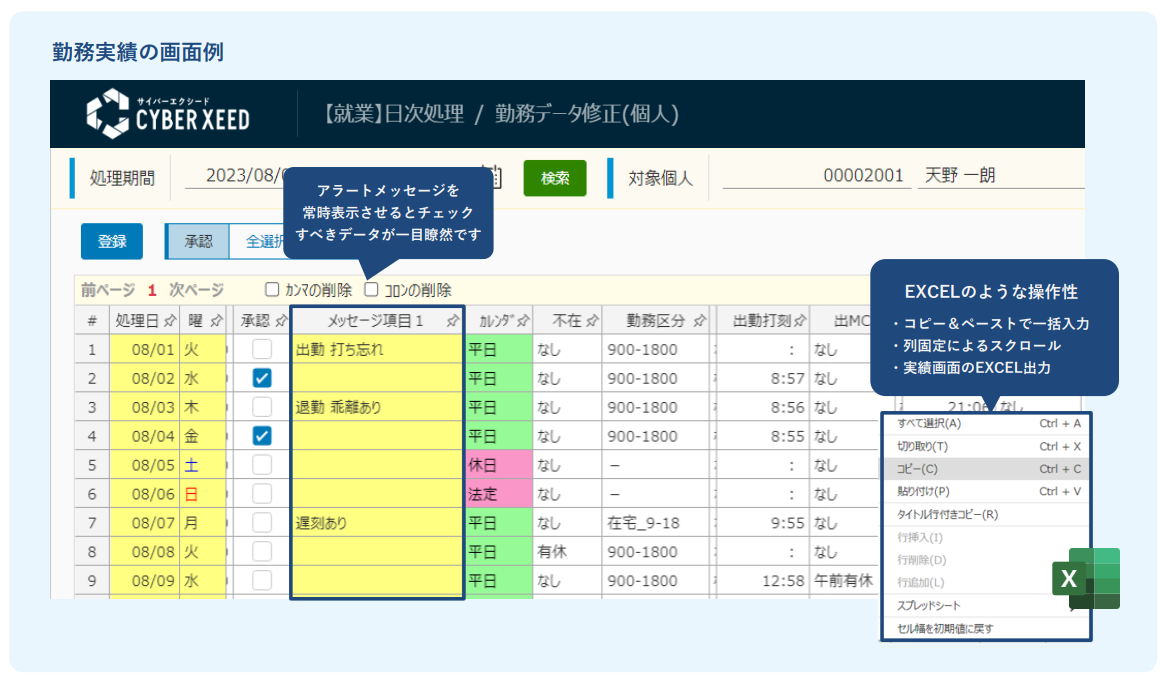Pin the 承認 column header
Image resolution: width=1168 pixels, height=682 pixels.
[x=281, y=321]
